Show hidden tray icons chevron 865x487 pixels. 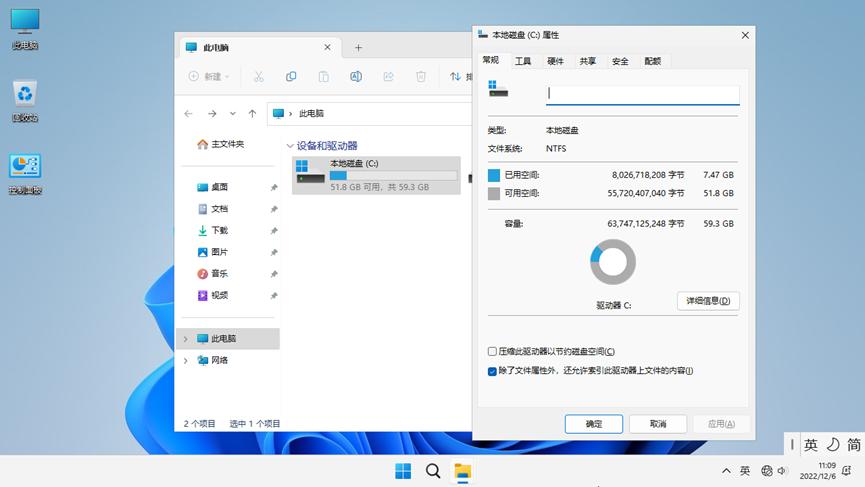coord(726,470)
